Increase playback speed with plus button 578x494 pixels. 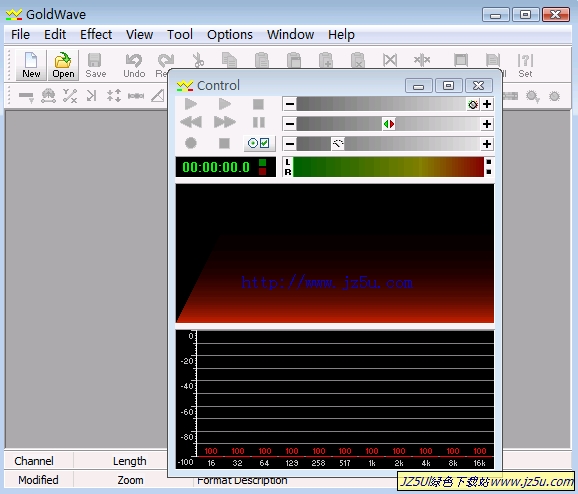[x=487, y=144]
